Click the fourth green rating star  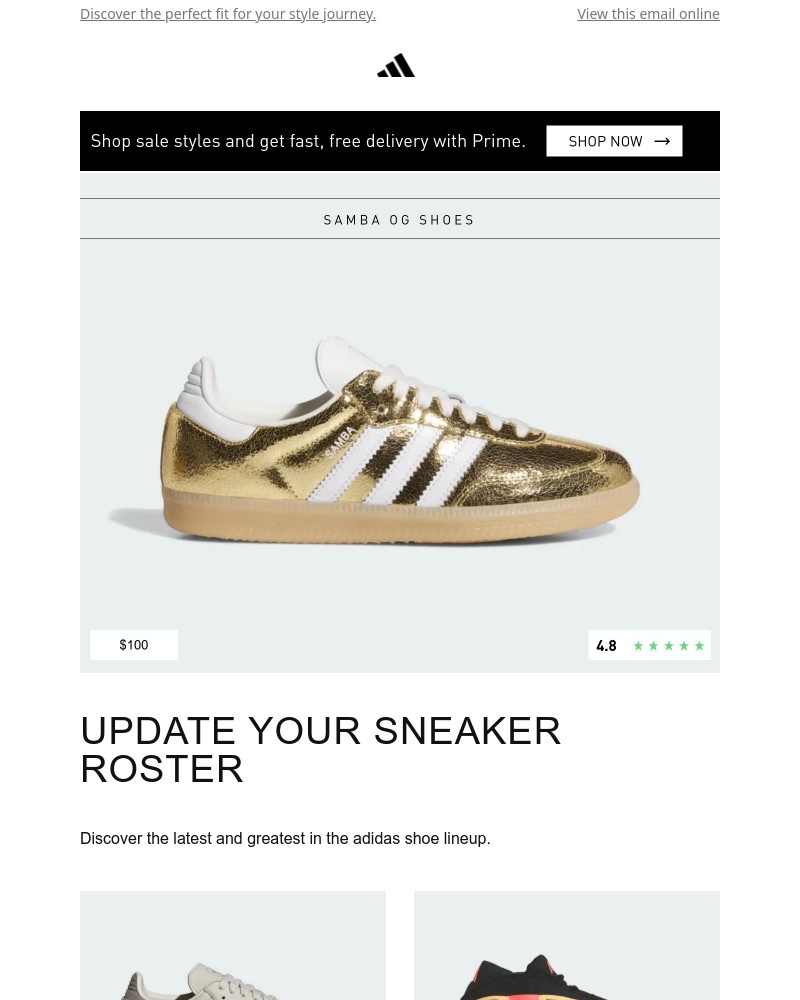tap(685, 646)
